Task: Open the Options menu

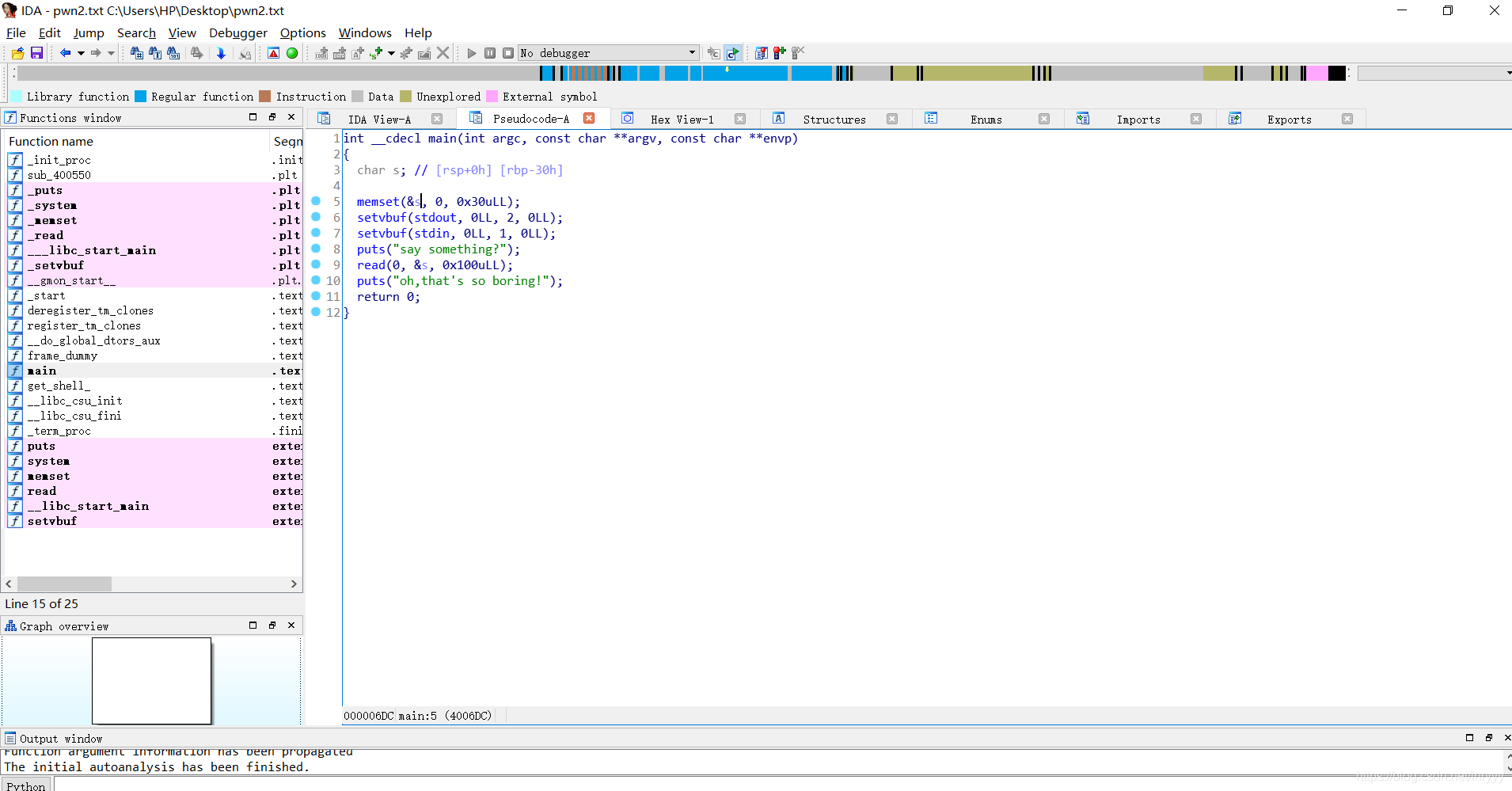Action: 303,32
